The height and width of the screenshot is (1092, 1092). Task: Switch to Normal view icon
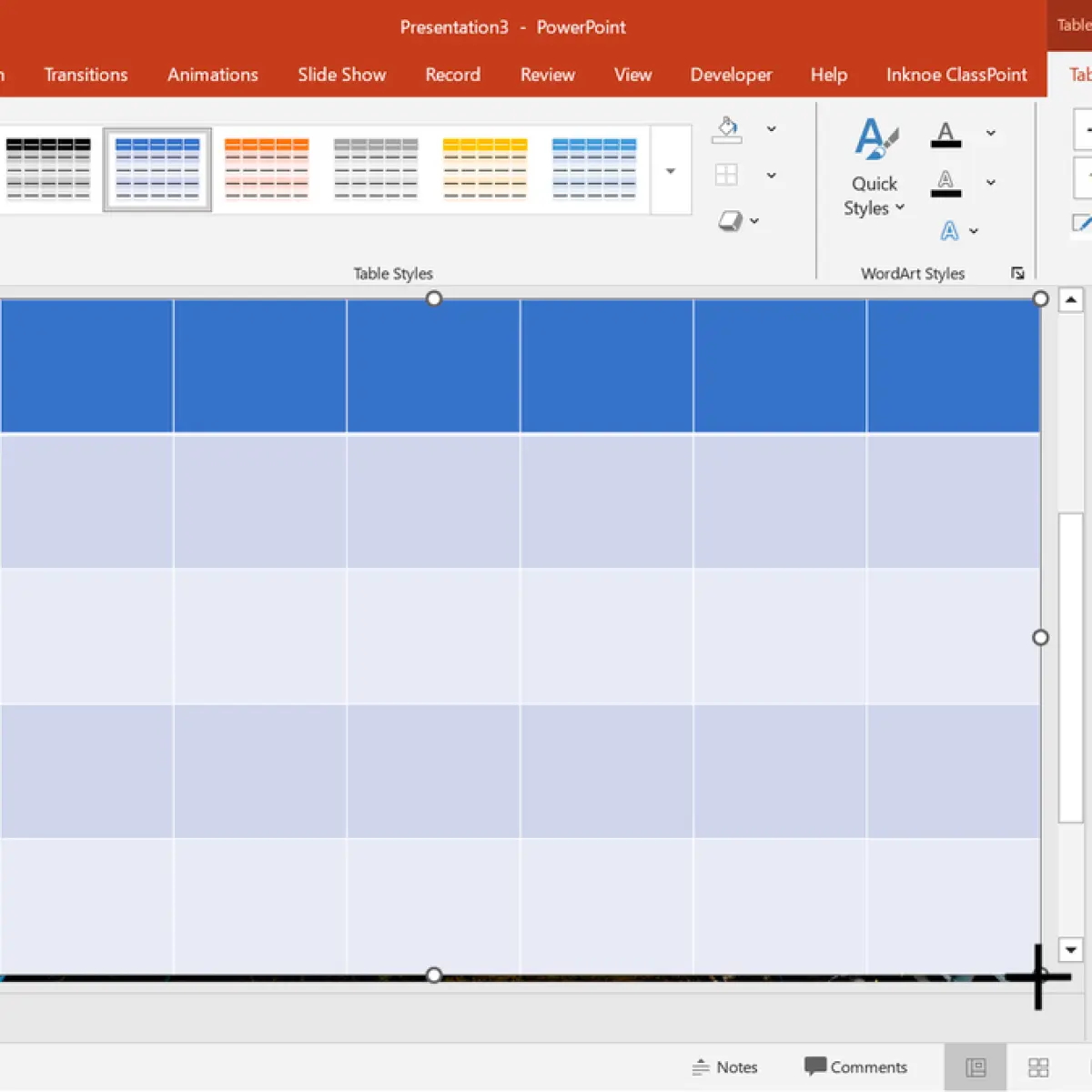[x=976, y=1067]
